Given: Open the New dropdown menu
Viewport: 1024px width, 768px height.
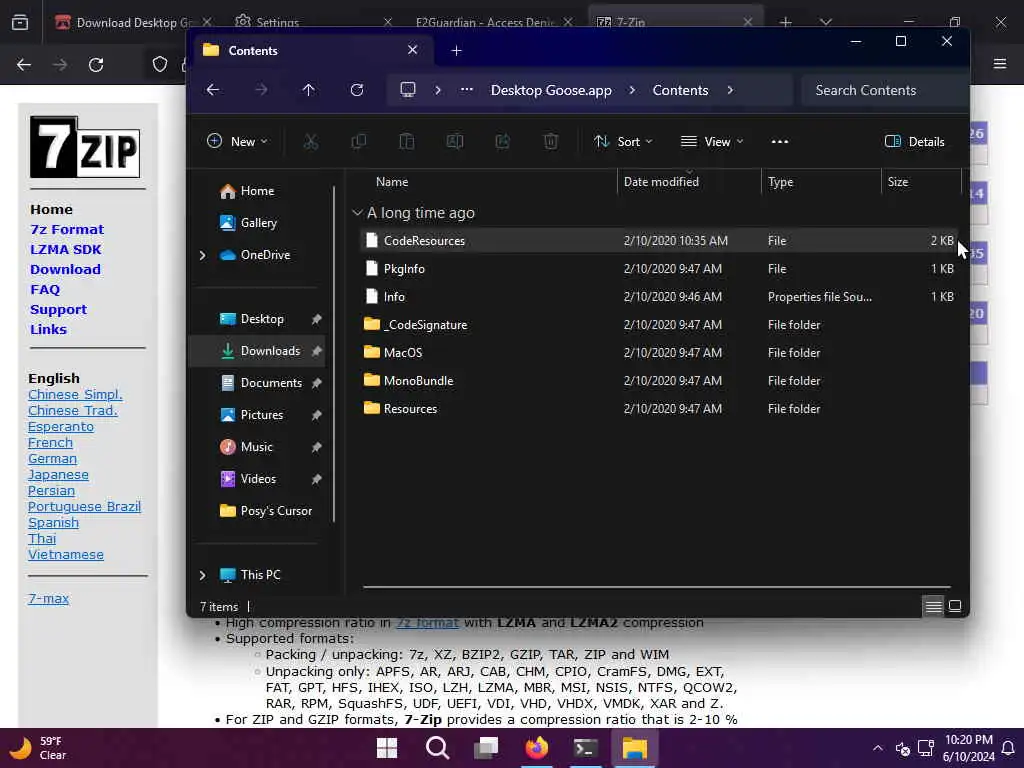Looking at the screenshot, I should (x=237, y=142).
